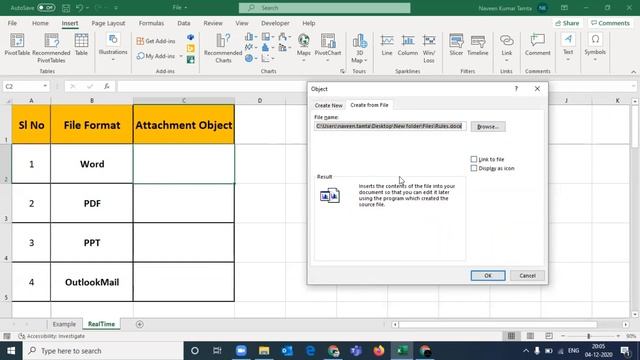Open the Charts dialog launcher

click(342, 71)
